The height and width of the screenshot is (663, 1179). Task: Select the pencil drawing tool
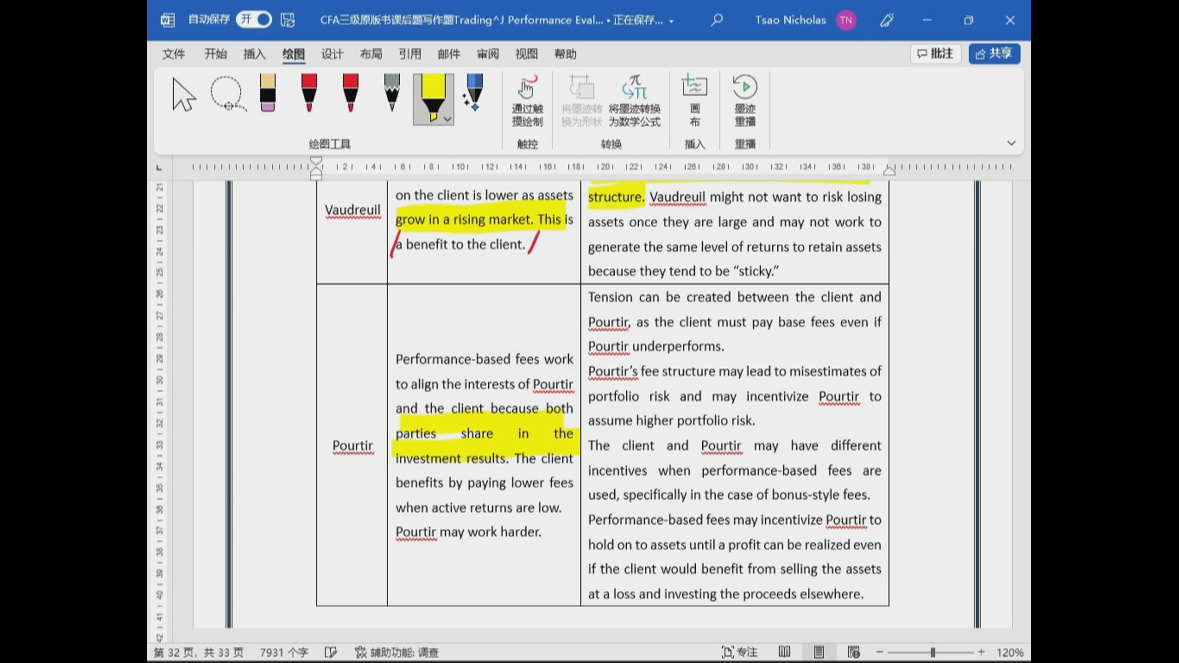[391, 94]
